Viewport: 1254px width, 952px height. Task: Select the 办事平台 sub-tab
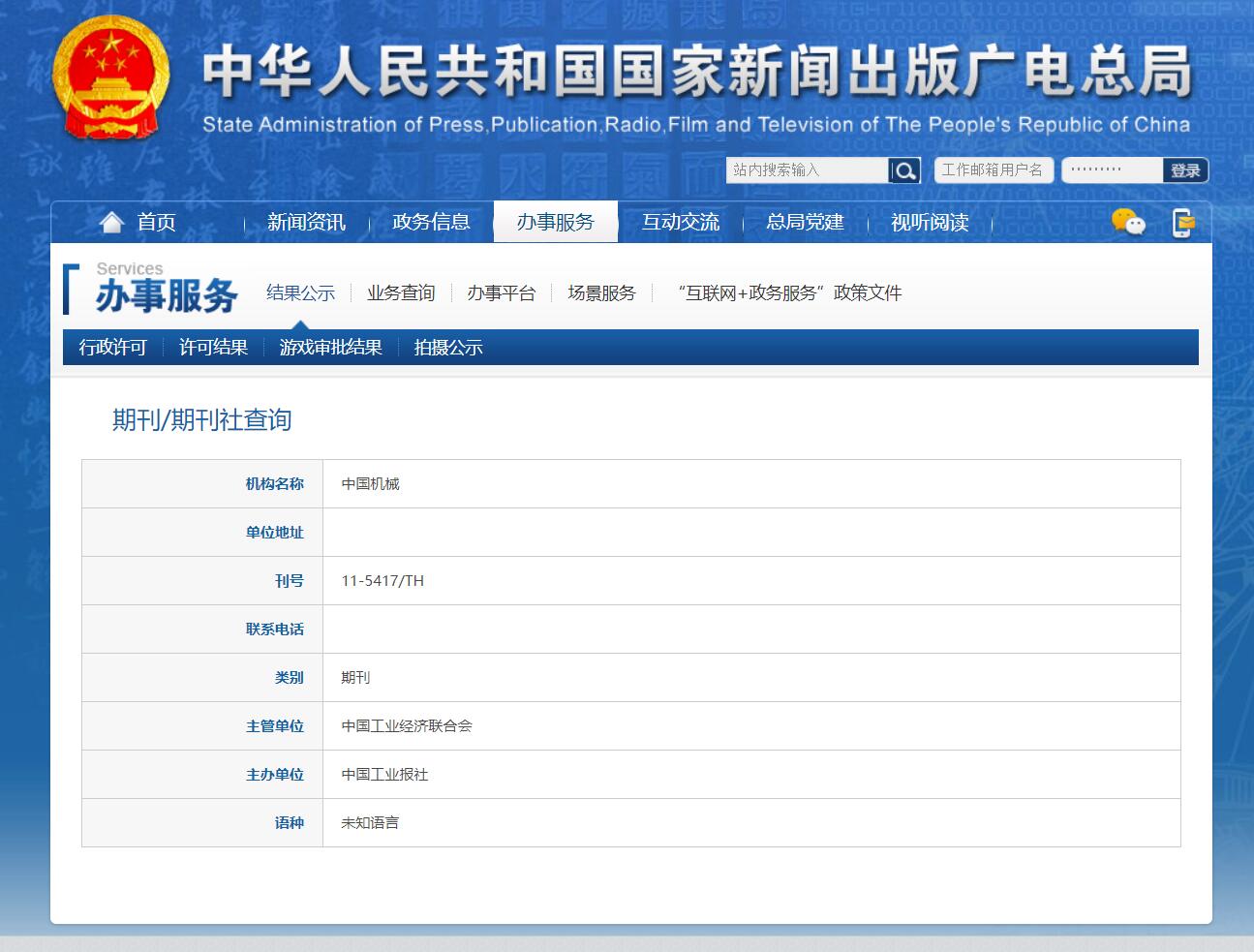pyautogui.click(x=502, y=292)
